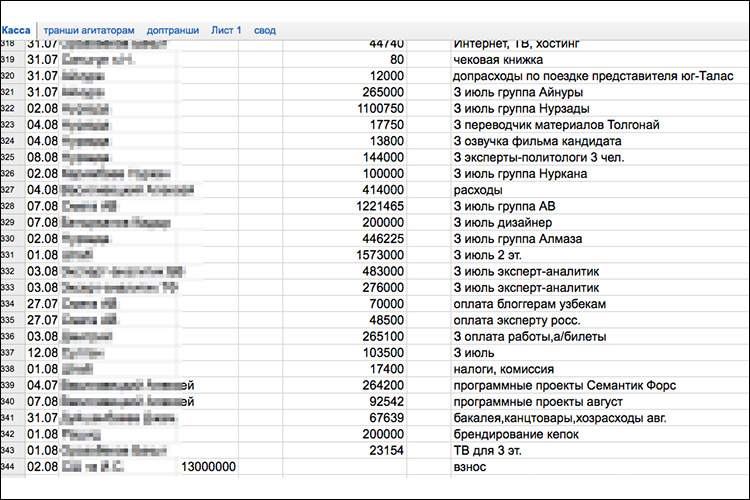This screenshot has width=750, height=500.
Task: Select the amount cell 70000
Action: [344, 304]
